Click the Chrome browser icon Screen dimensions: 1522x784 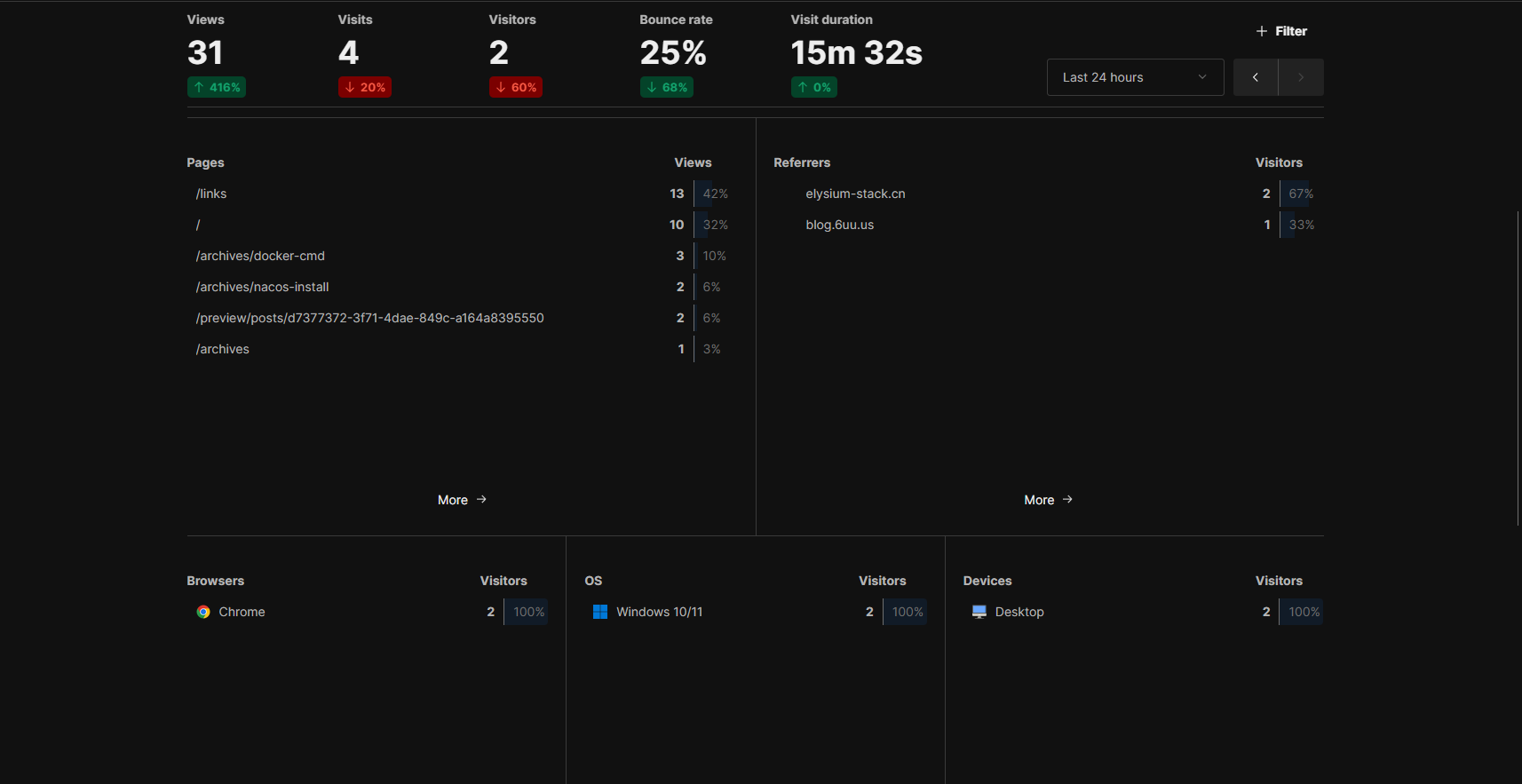click(203, 612)
